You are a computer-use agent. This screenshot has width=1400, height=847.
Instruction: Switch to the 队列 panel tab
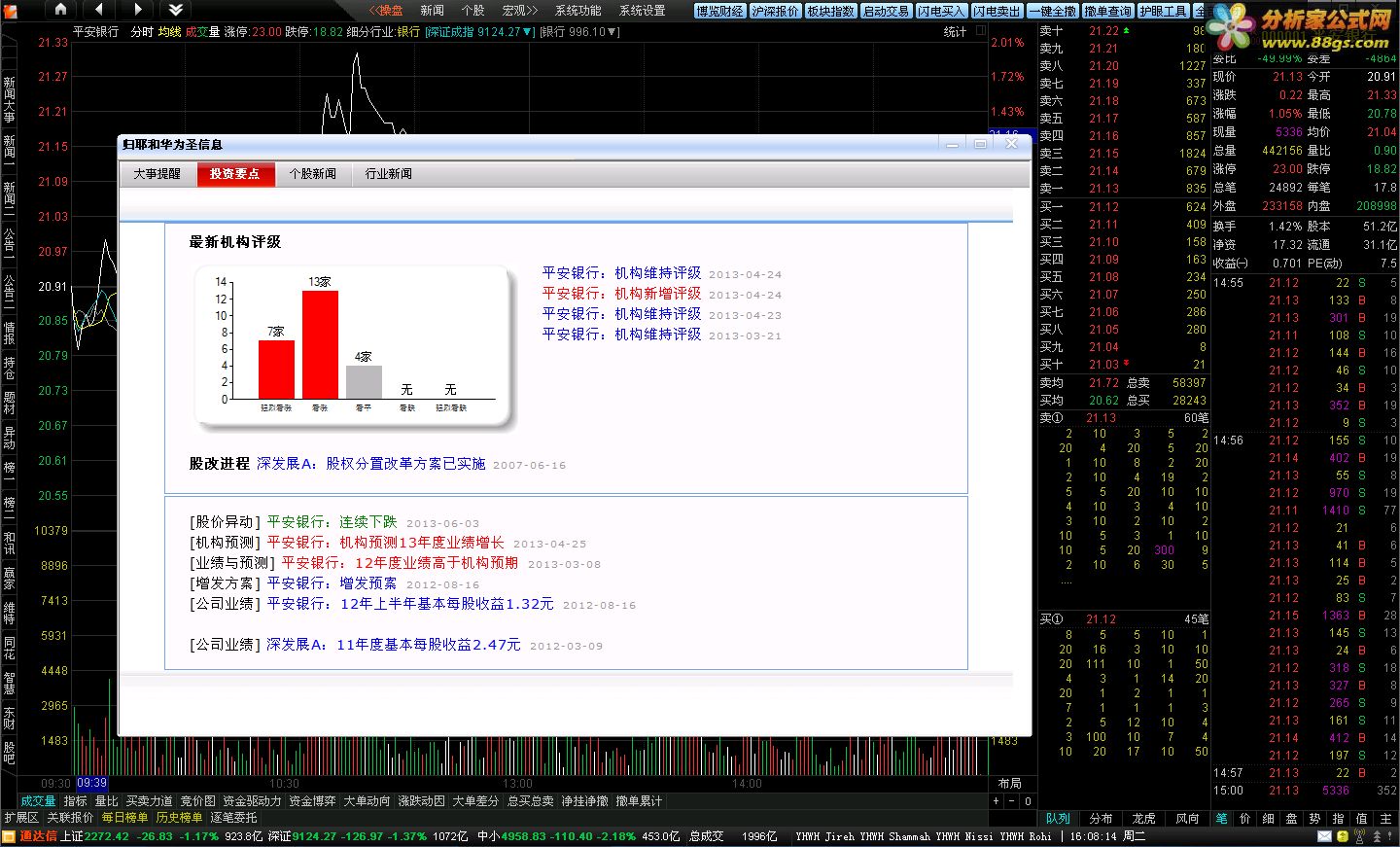[1058, 819]
